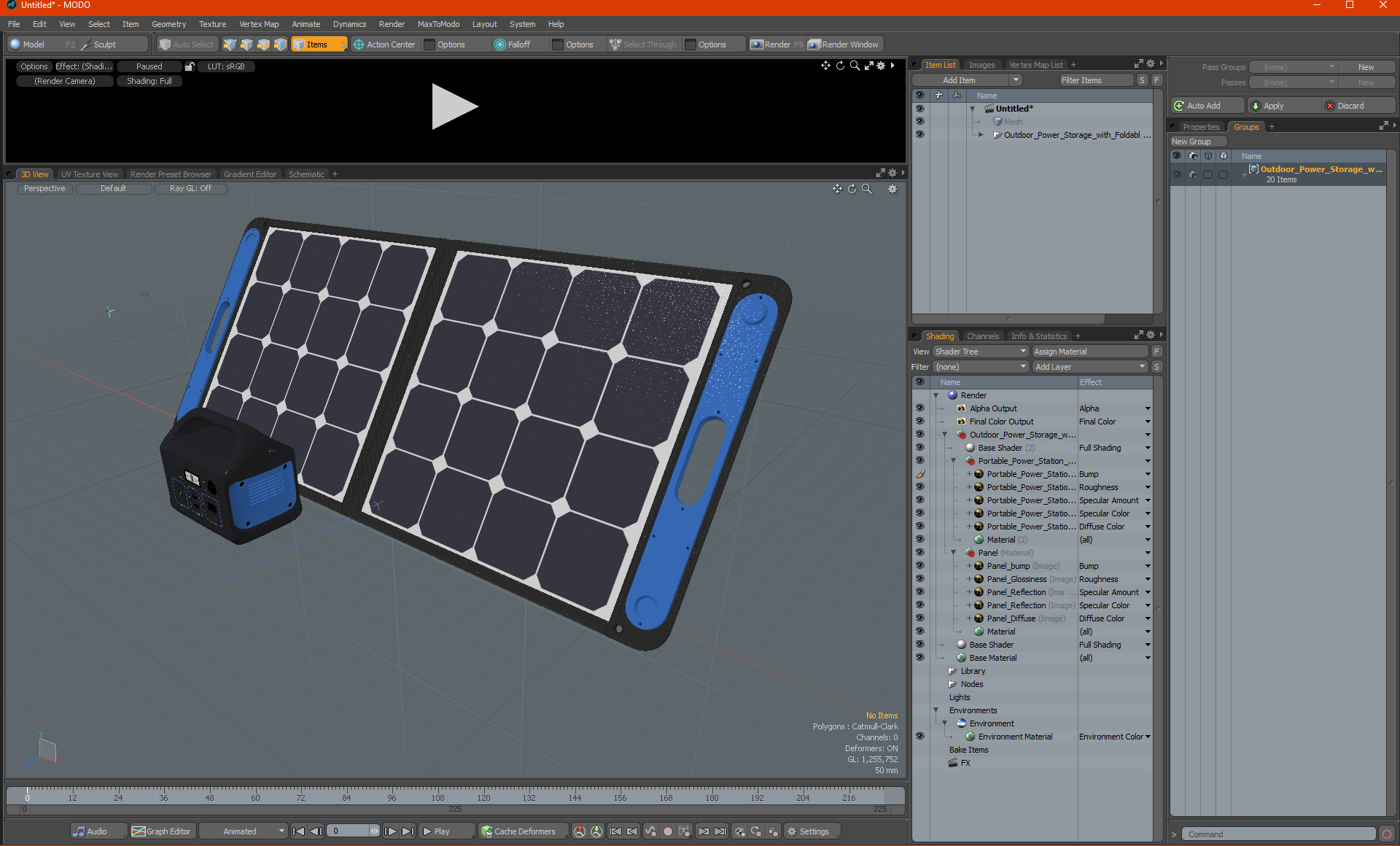Toggle visibility of Environment Material
Viewport: 1400px width, 846px height.
pos(919,737)
